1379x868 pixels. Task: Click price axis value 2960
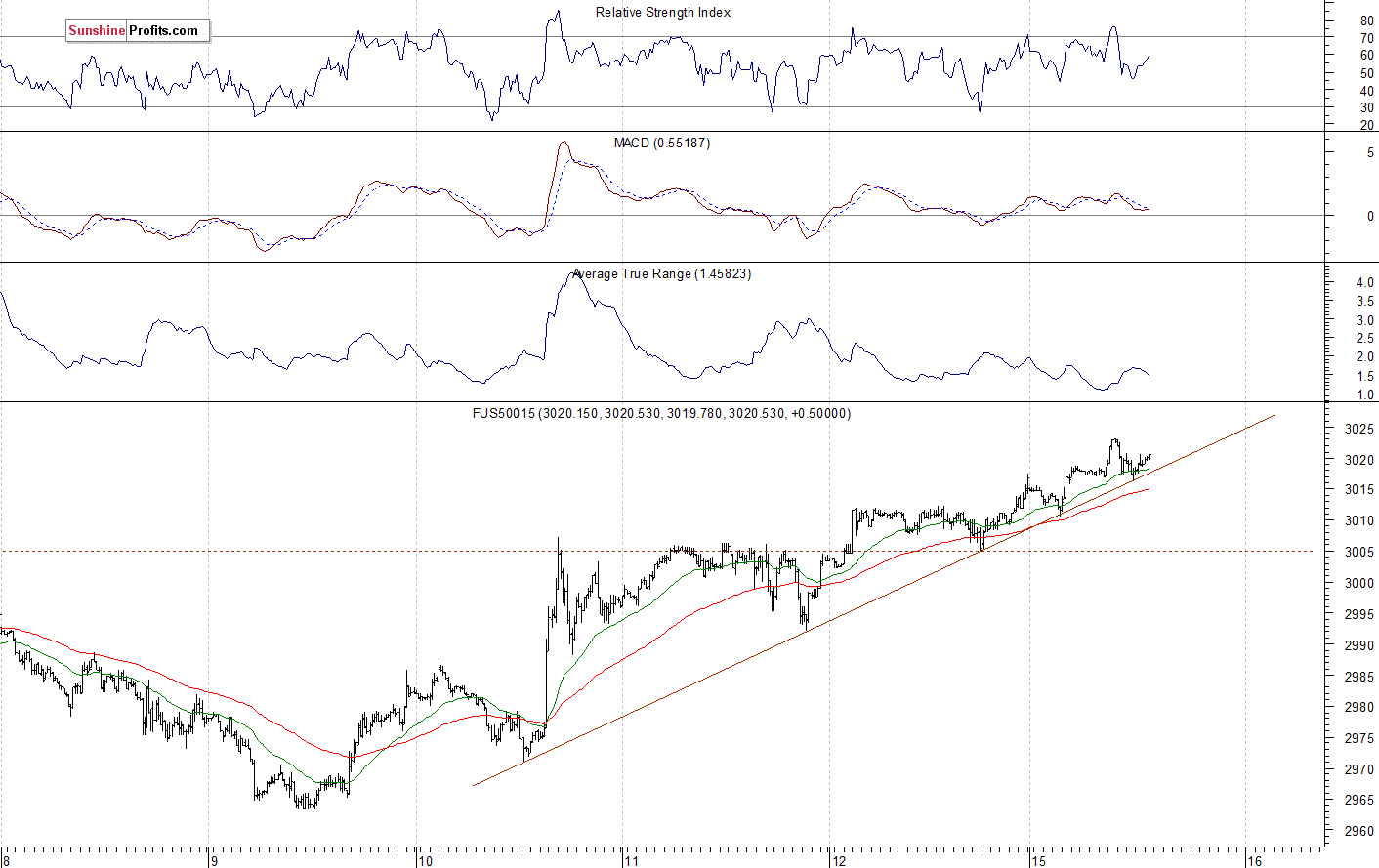coord(1358,833)
